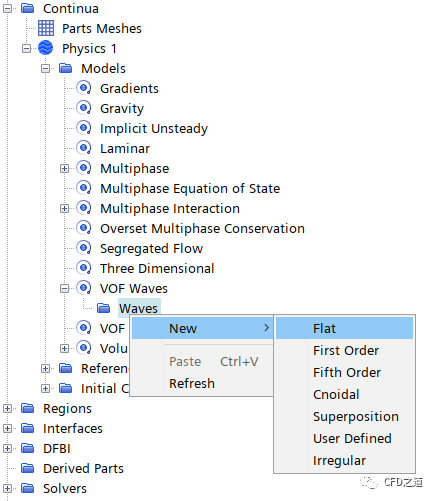Click the Waves folder icon

103,308
